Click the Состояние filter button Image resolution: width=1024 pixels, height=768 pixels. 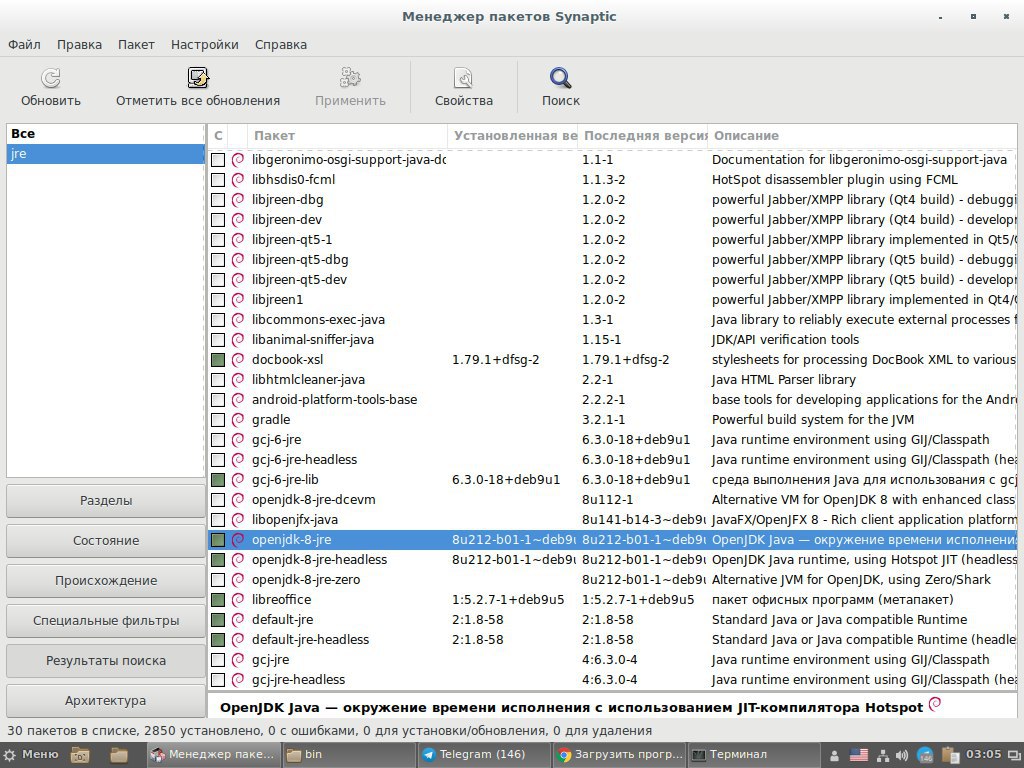tap(106, 541)
